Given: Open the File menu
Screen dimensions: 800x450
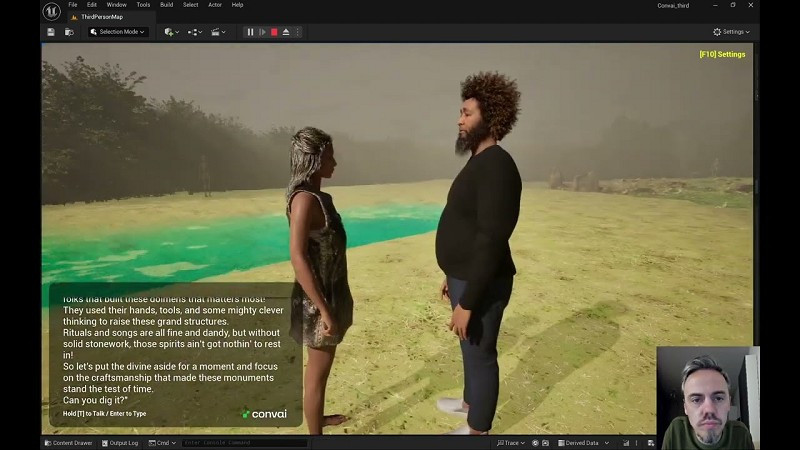Looking at the screenshot, I should (x=72, y=5).
